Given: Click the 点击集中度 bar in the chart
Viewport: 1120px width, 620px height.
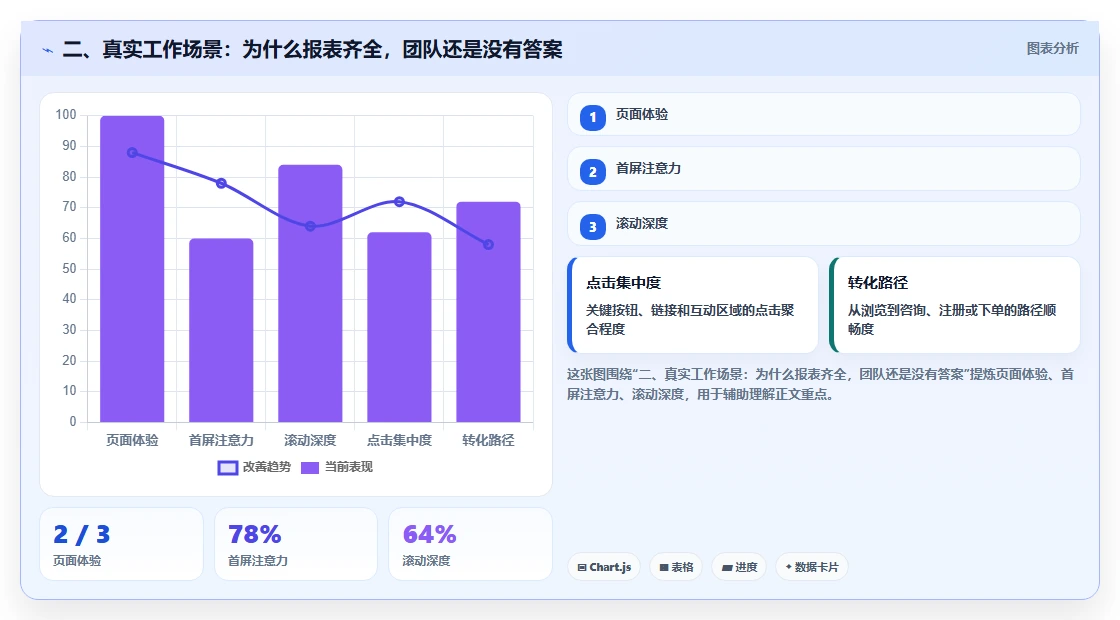Looking at the screenshot, I should pos(399,327).
